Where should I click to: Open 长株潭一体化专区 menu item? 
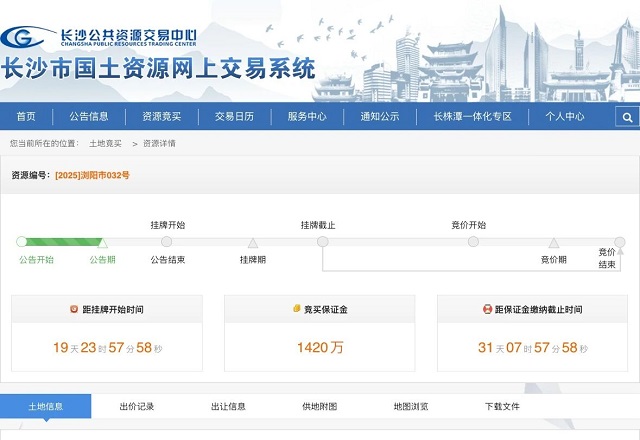(472, 116)
